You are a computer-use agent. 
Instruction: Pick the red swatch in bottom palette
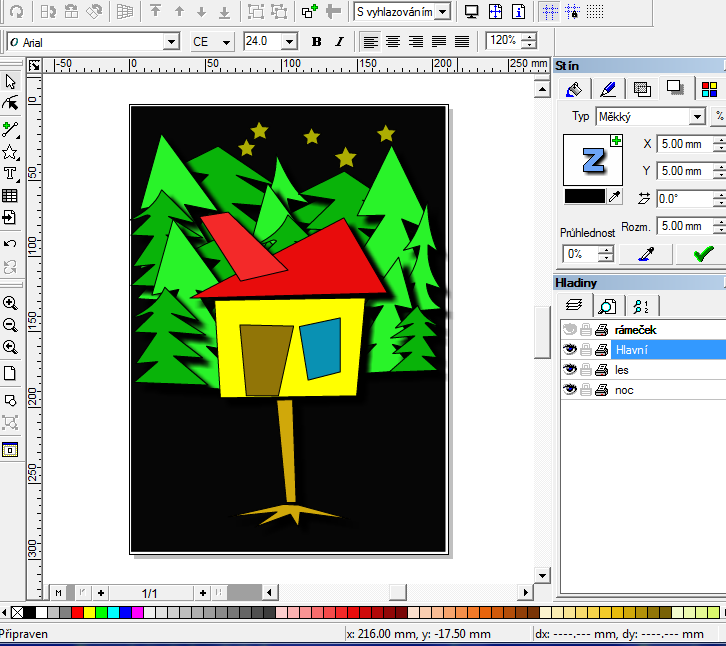pos(77,613)
